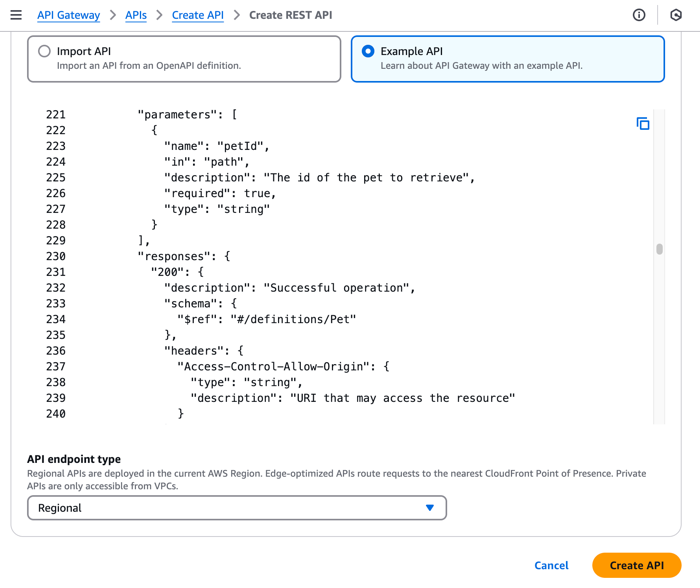
Task: Click the "parameters": [ line
Action: coord(188,114)
